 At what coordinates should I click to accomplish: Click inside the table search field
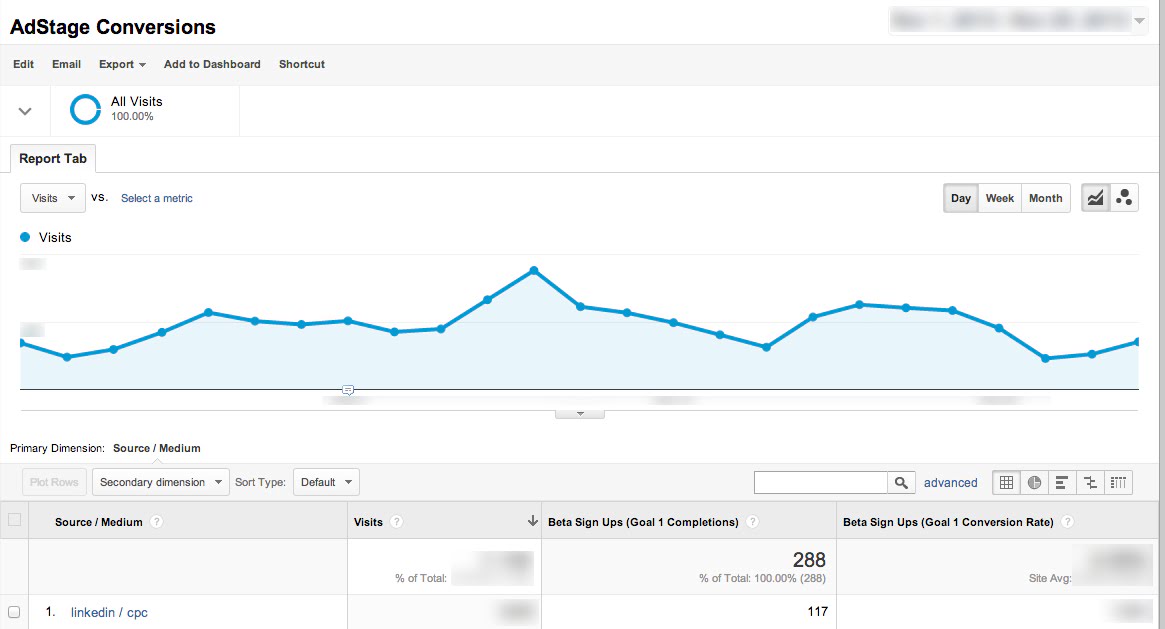(820, 482)
